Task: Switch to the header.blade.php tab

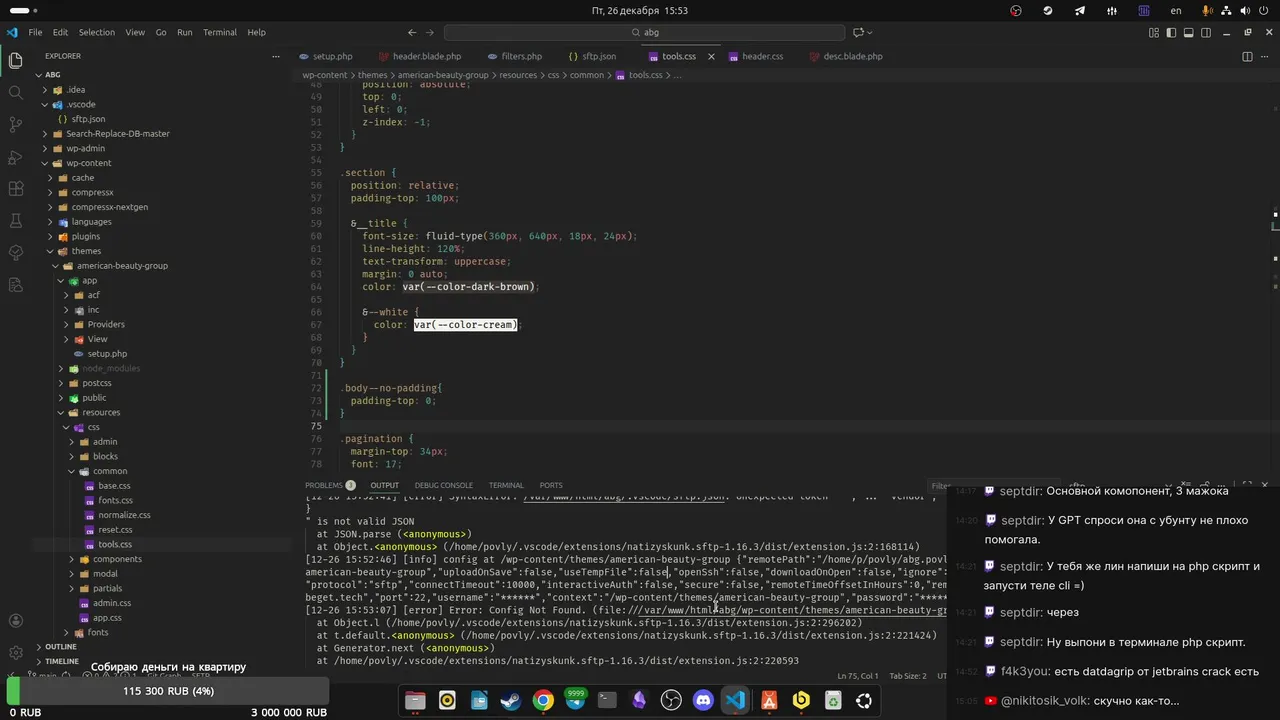Action: tap(426, 56)
